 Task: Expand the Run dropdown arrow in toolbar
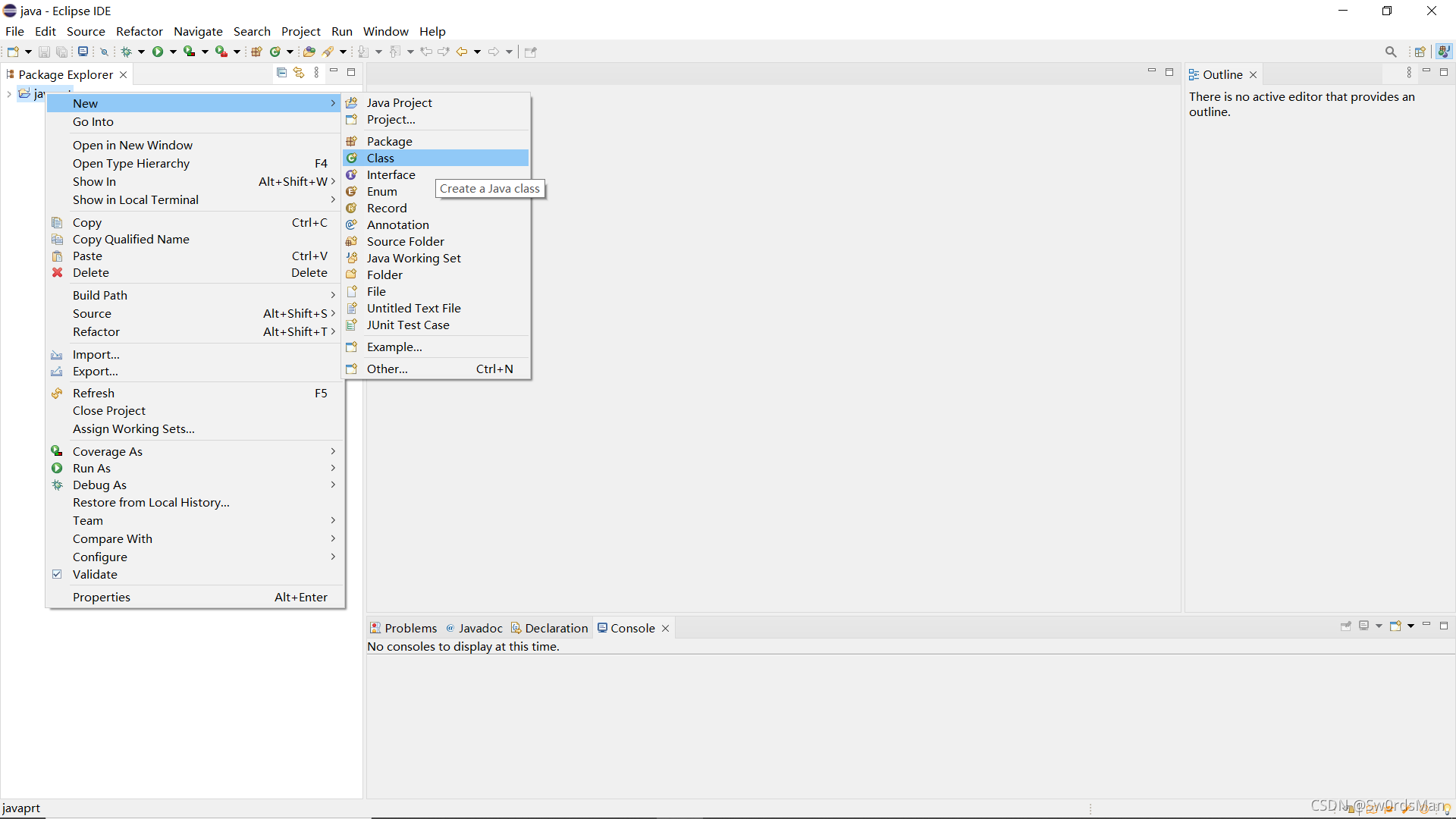pos(173,52)
